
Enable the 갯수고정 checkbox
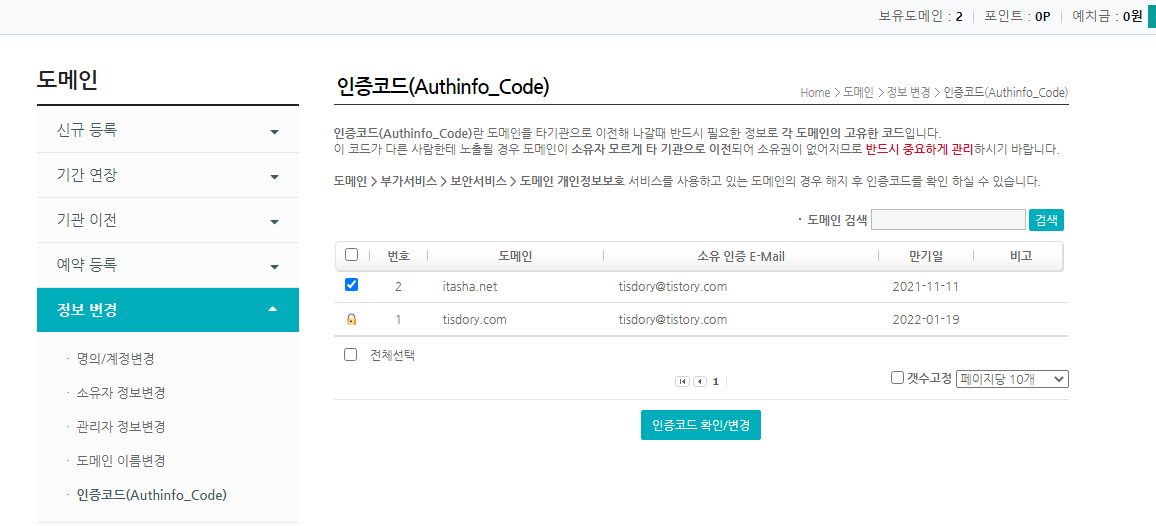(897, 378)
